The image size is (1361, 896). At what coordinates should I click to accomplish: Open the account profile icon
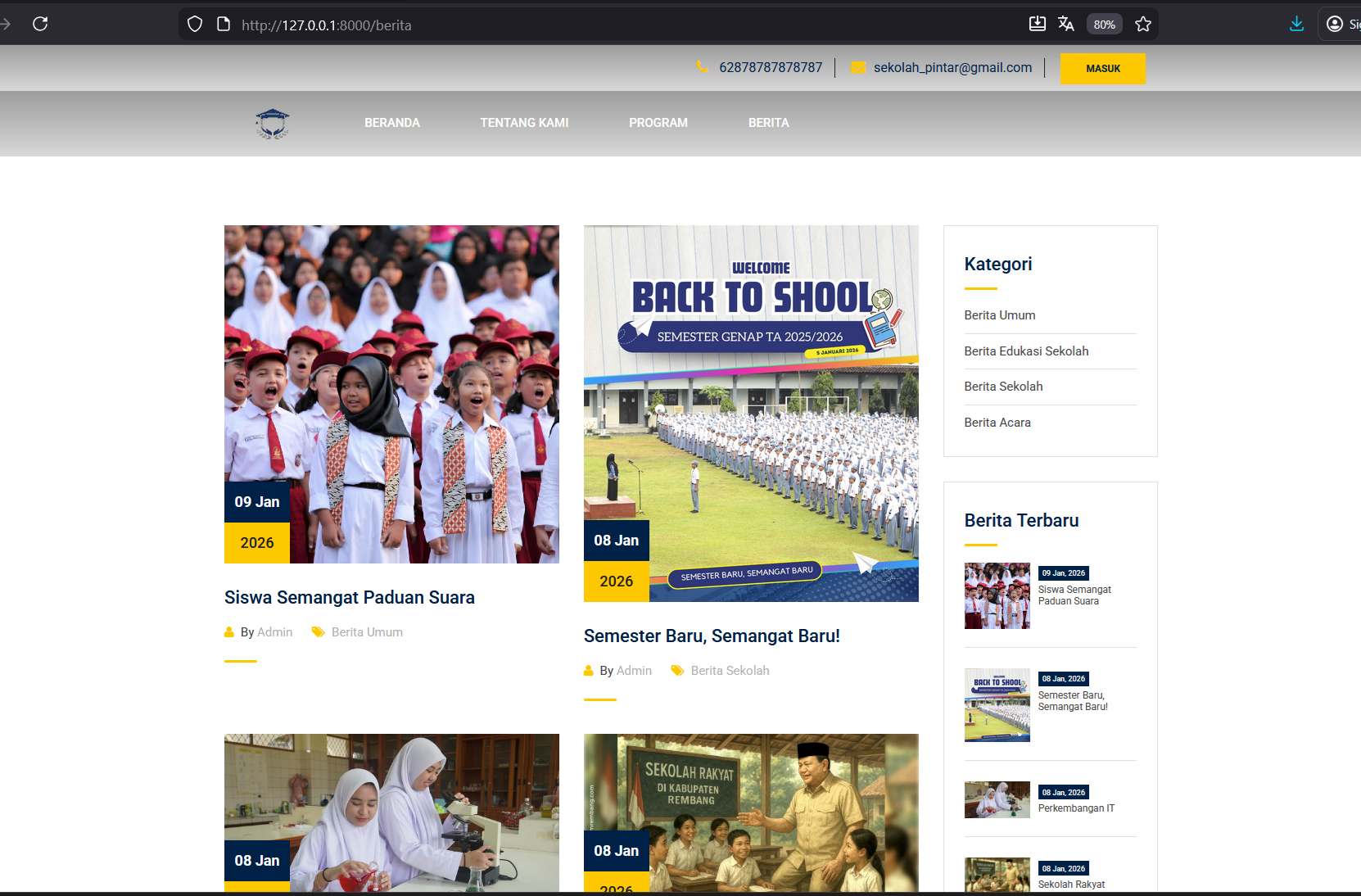(x=1335, y=24)
